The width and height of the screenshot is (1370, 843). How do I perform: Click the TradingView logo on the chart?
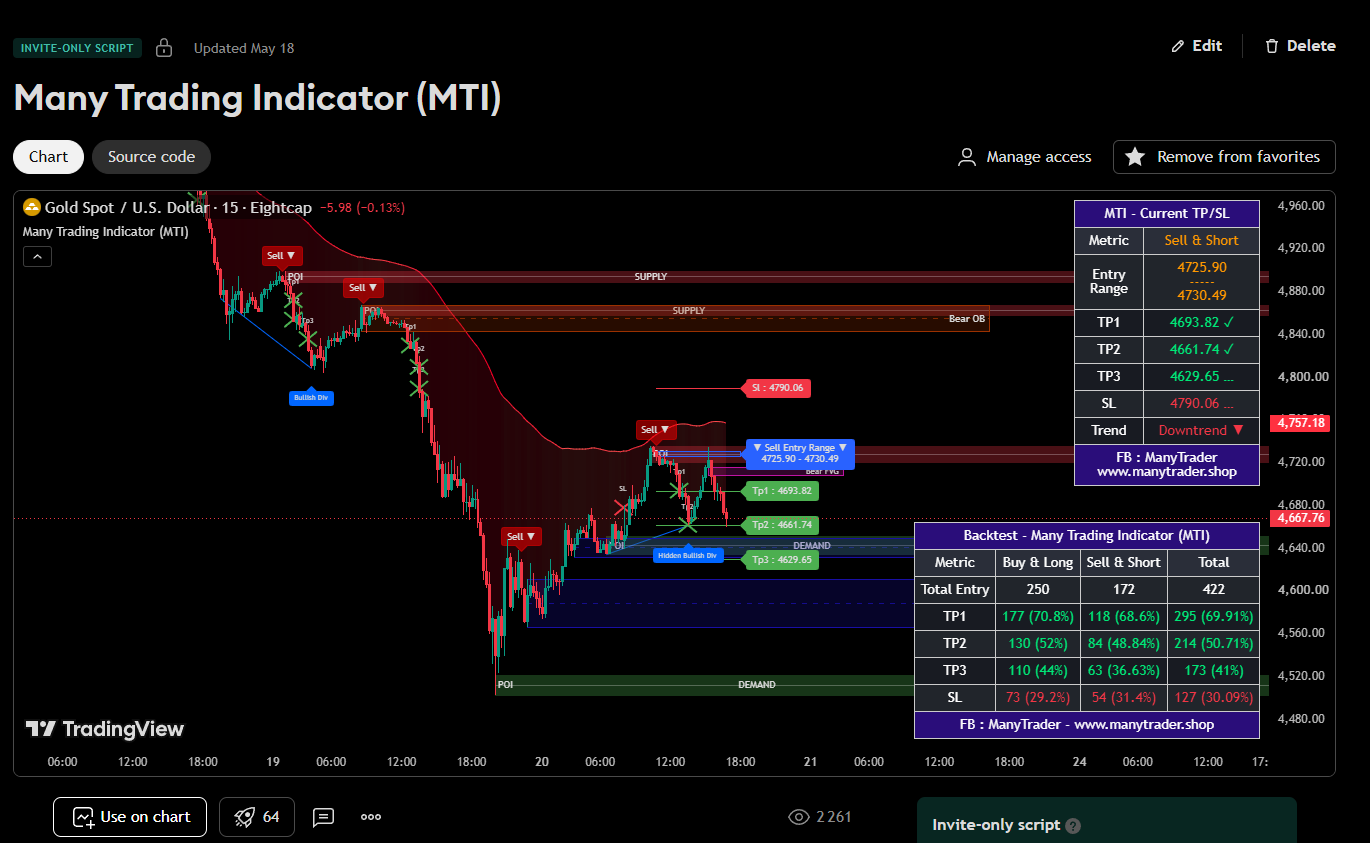tap(104, 729)
